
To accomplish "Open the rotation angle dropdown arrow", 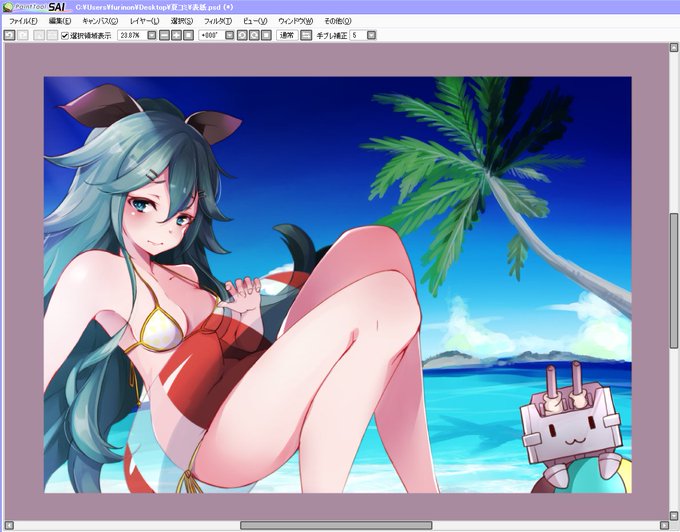I will point(229,36).
